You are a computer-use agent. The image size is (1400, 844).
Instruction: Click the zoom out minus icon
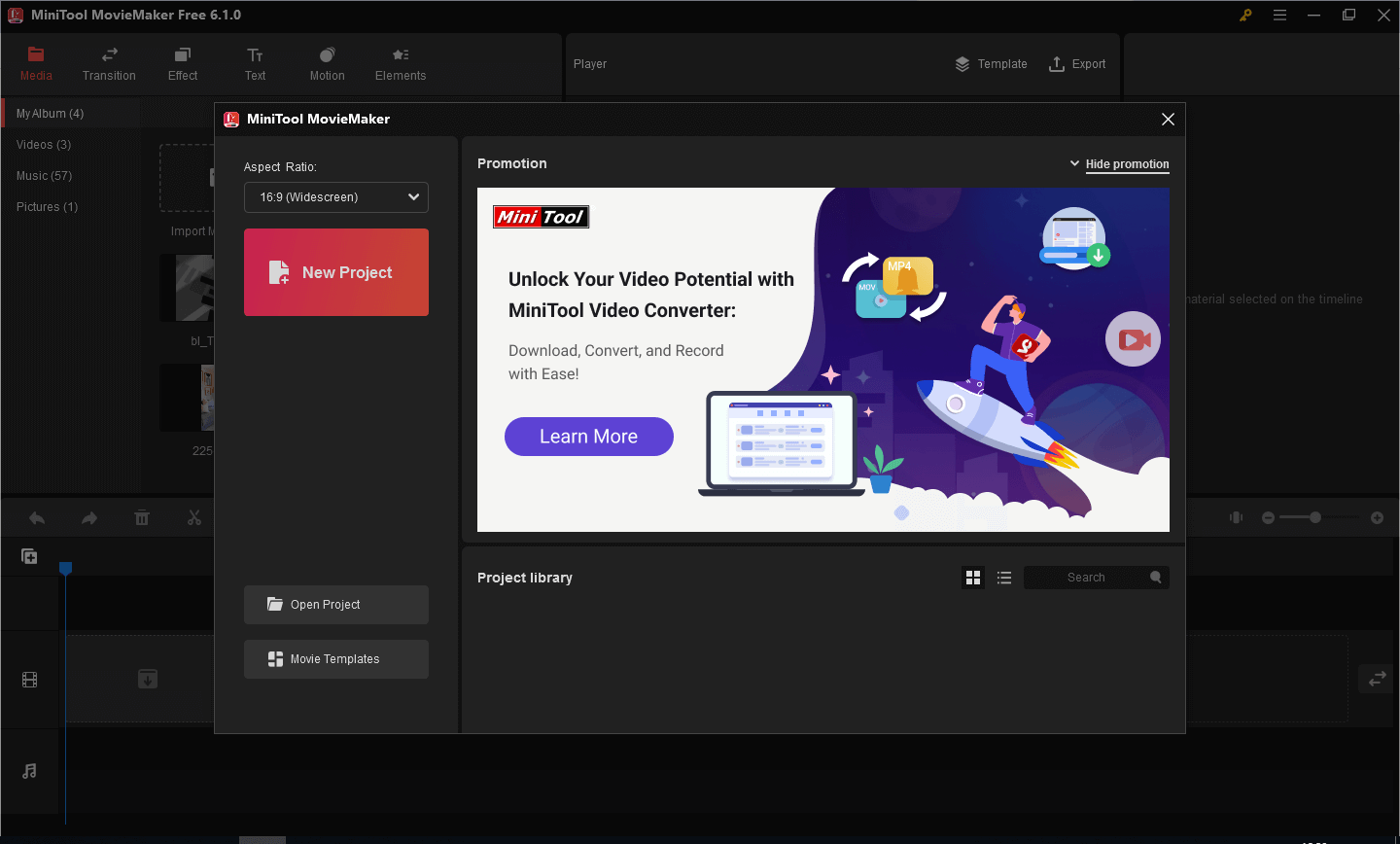[1268, 518]
